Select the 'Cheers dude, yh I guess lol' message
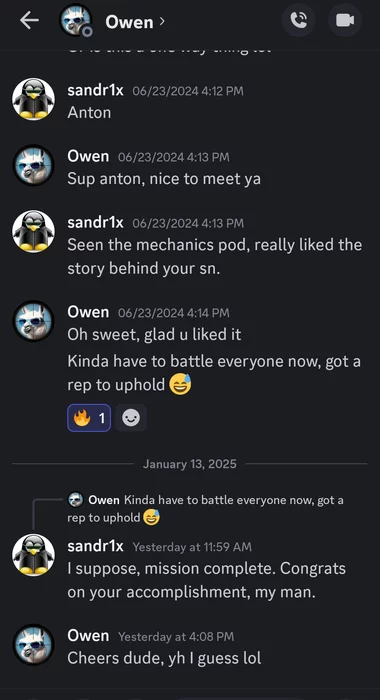This screenshot has width=380, height=700. (164, 658)
